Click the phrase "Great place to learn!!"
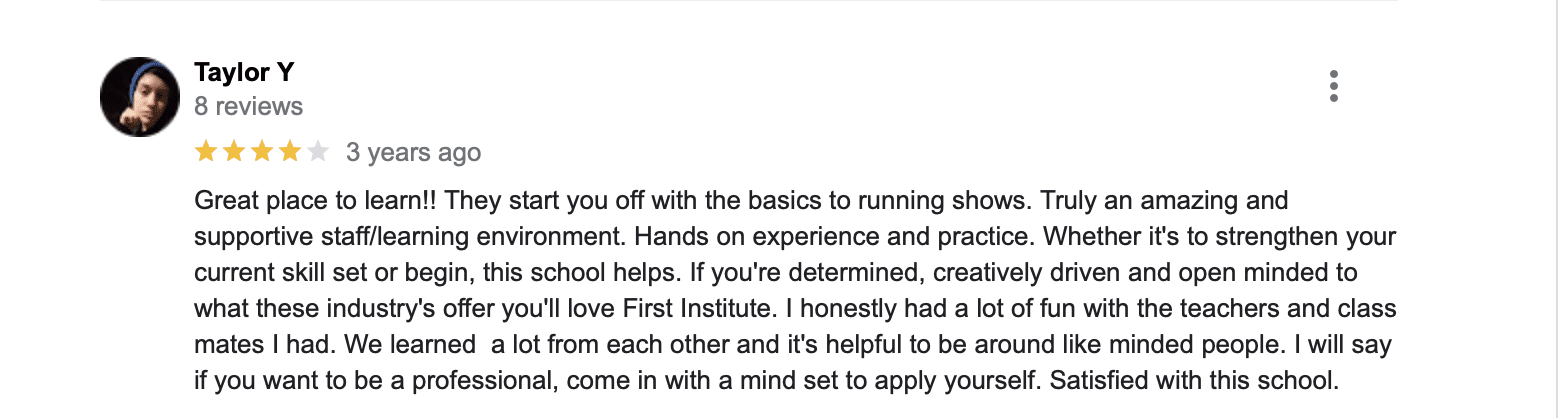1558x418 pixels. pos(316,201)
